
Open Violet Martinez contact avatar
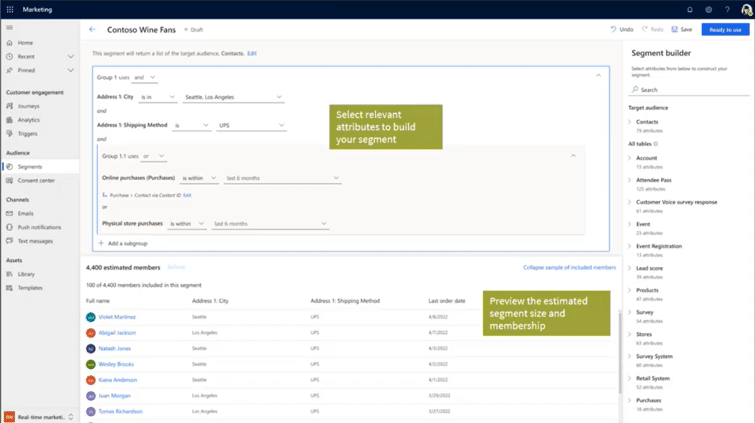91,317
